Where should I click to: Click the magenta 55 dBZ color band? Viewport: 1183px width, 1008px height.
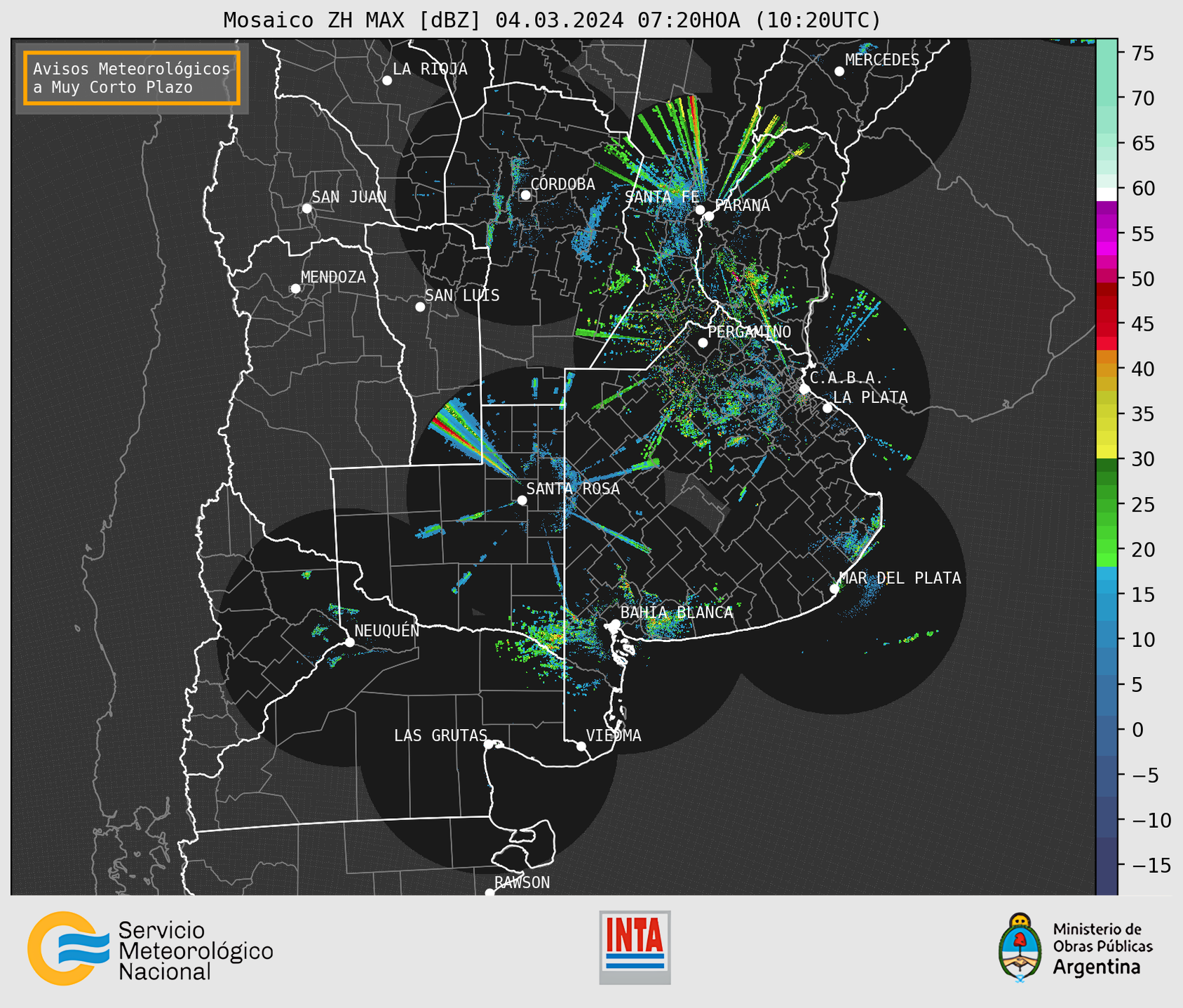tap(1107, 234)
